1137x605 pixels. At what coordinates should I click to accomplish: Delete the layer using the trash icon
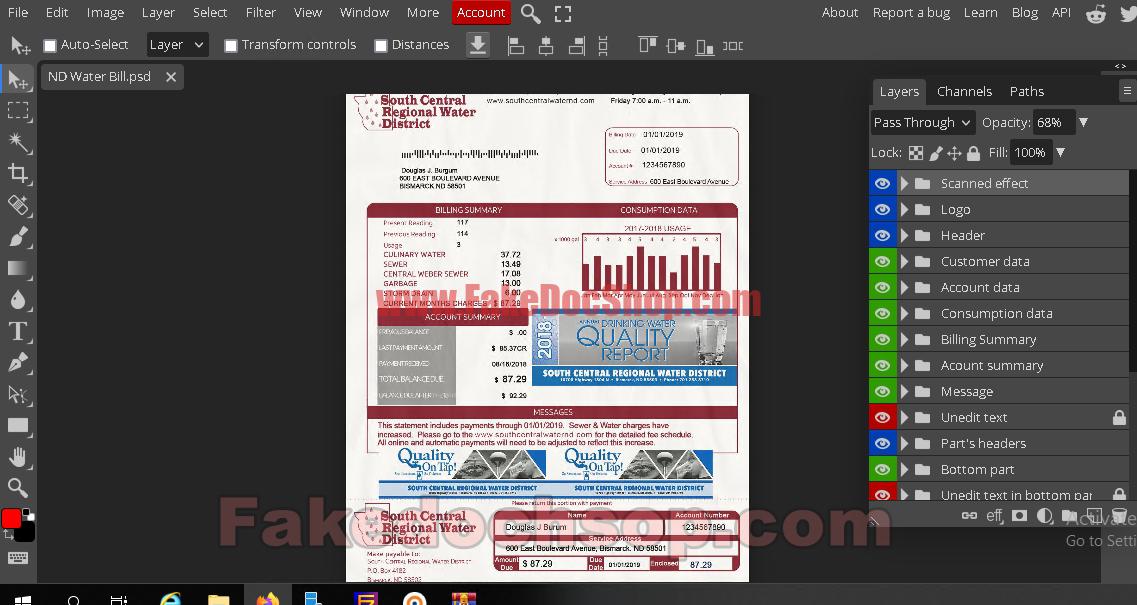pyautogui.click(x=1119, y=516)
